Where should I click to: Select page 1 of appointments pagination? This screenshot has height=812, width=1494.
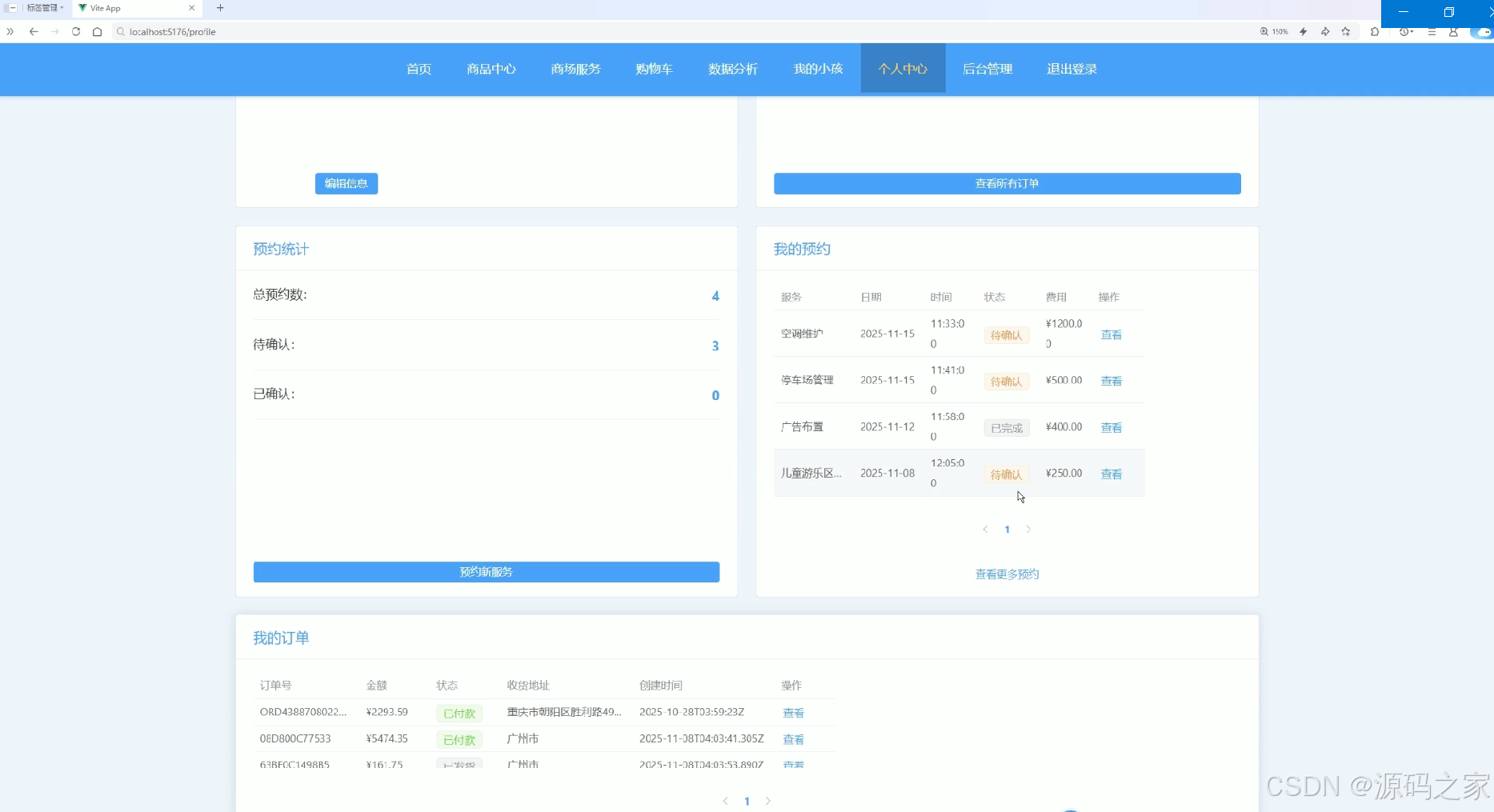pos(1007,530)
